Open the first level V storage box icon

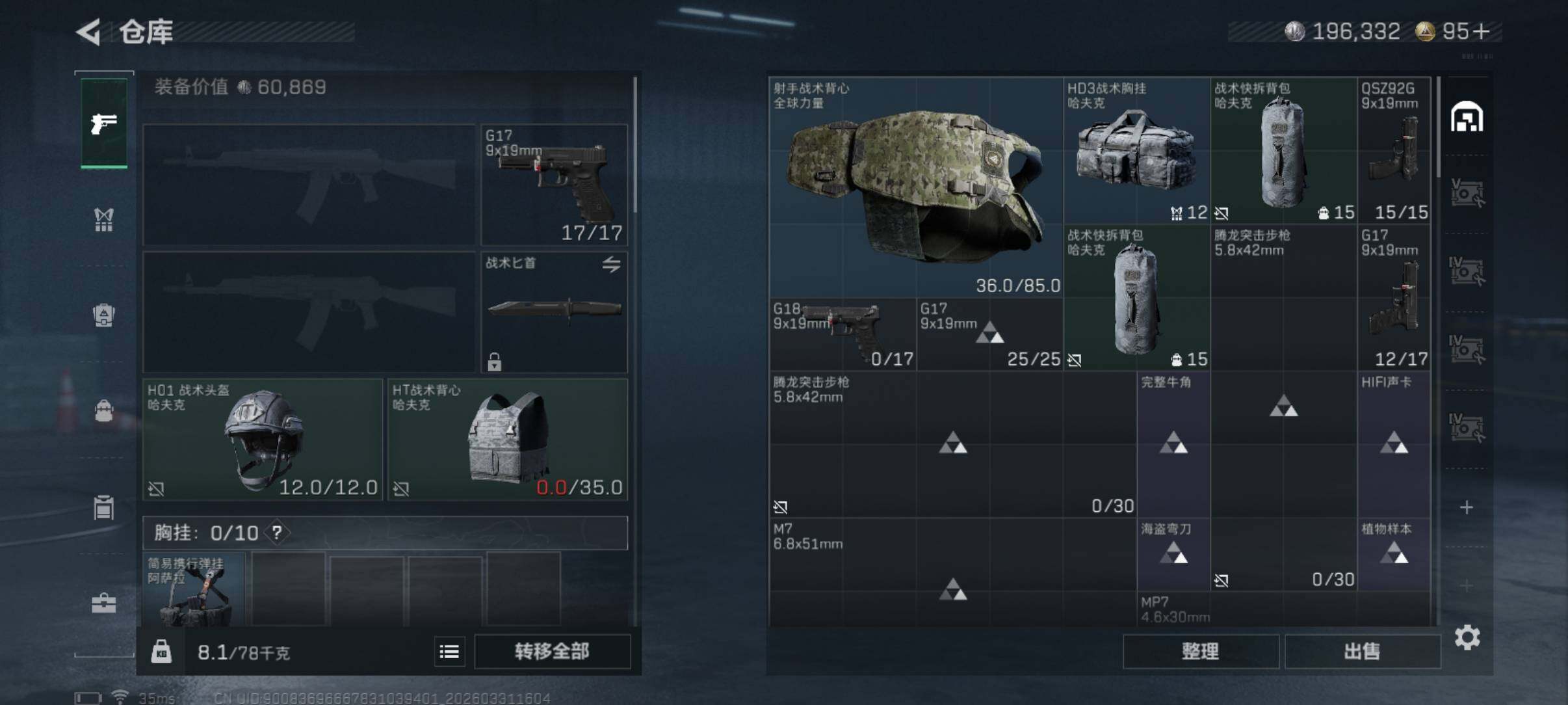[x=1467, y=193]
